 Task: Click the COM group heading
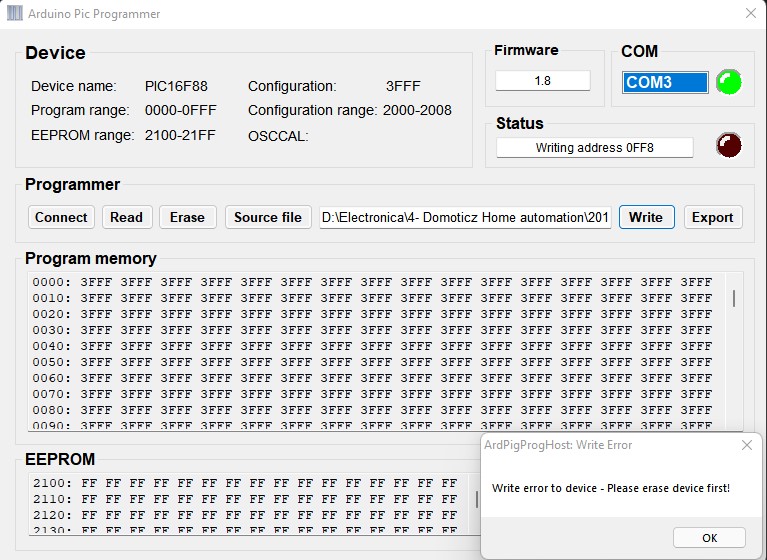pos(639,51)
